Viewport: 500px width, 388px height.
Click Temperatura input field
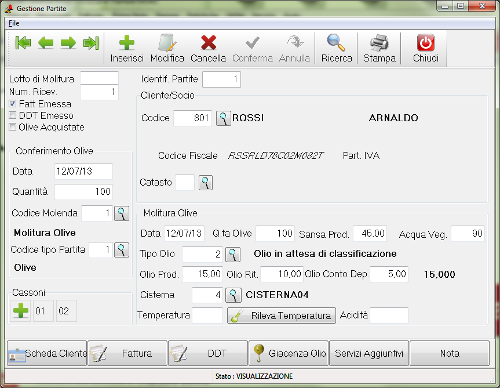pos(207,315)
